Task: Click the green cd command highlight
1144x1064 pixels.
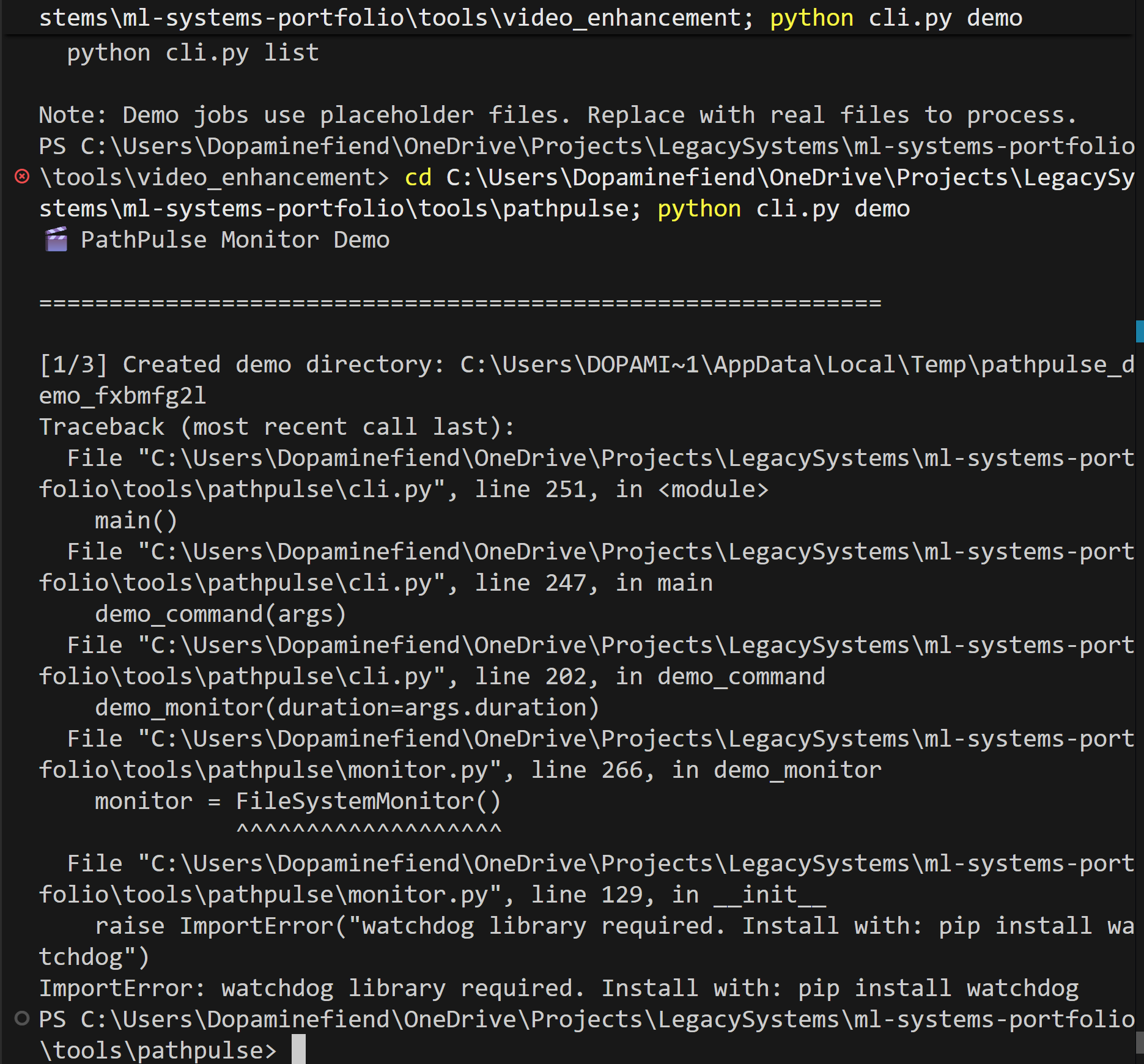Action: point(418,177)
